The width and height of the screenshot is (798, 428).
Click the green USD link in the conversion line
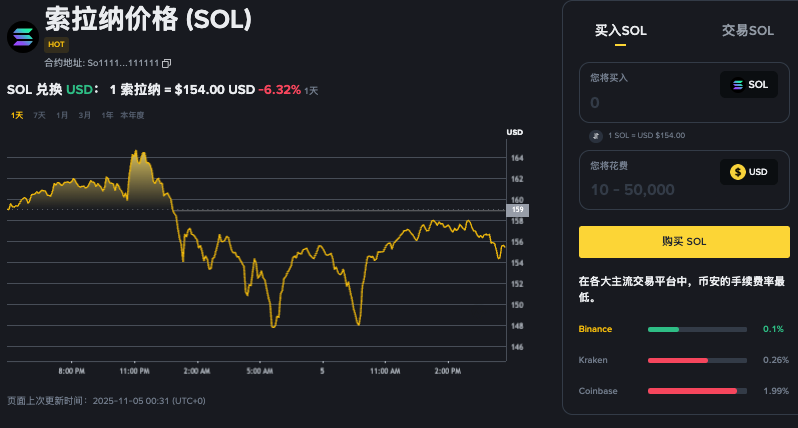(x=79, y=89)
